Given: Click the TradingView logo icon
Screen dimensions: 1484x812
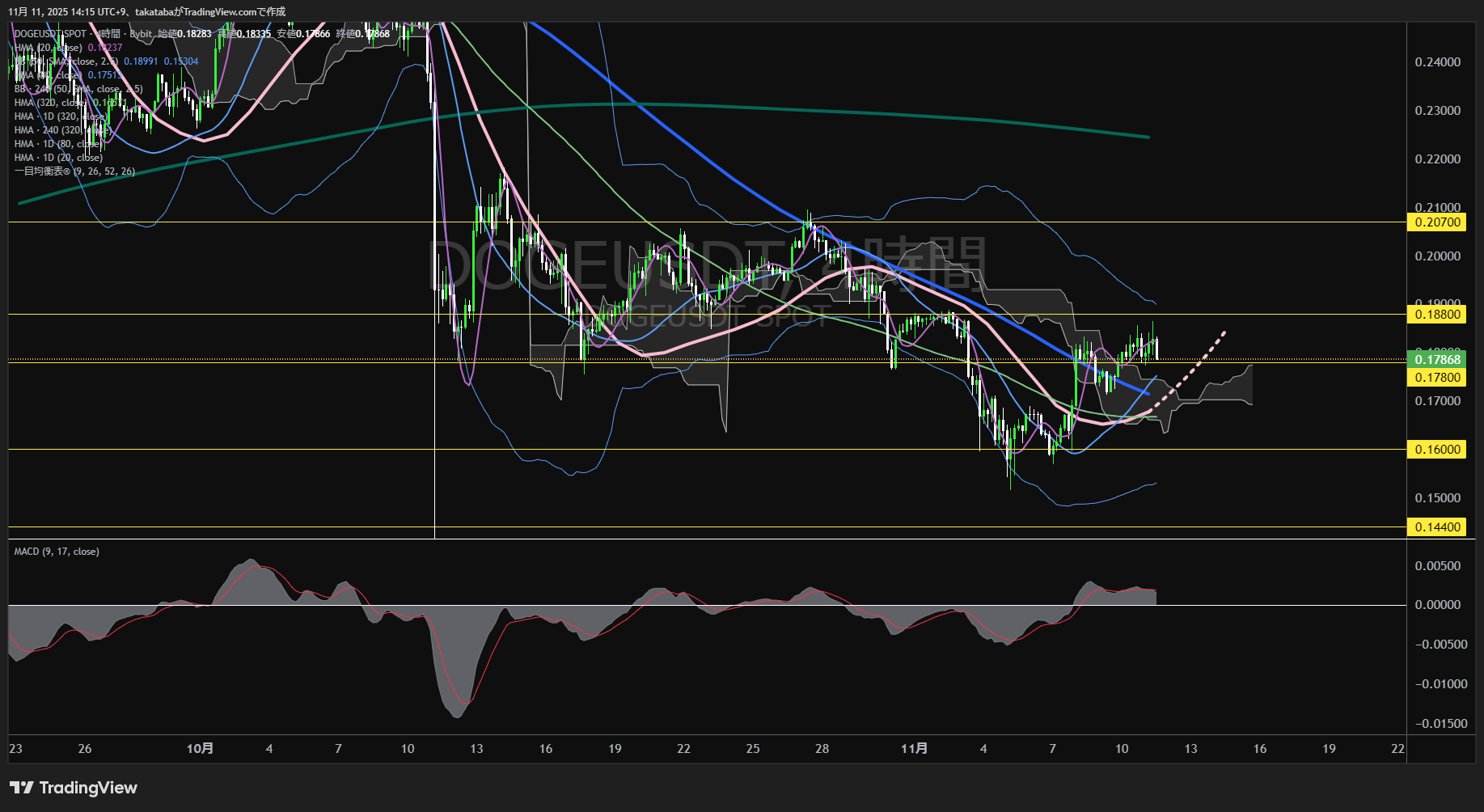Looking at the screenshot, I should [x=21, y=788].
